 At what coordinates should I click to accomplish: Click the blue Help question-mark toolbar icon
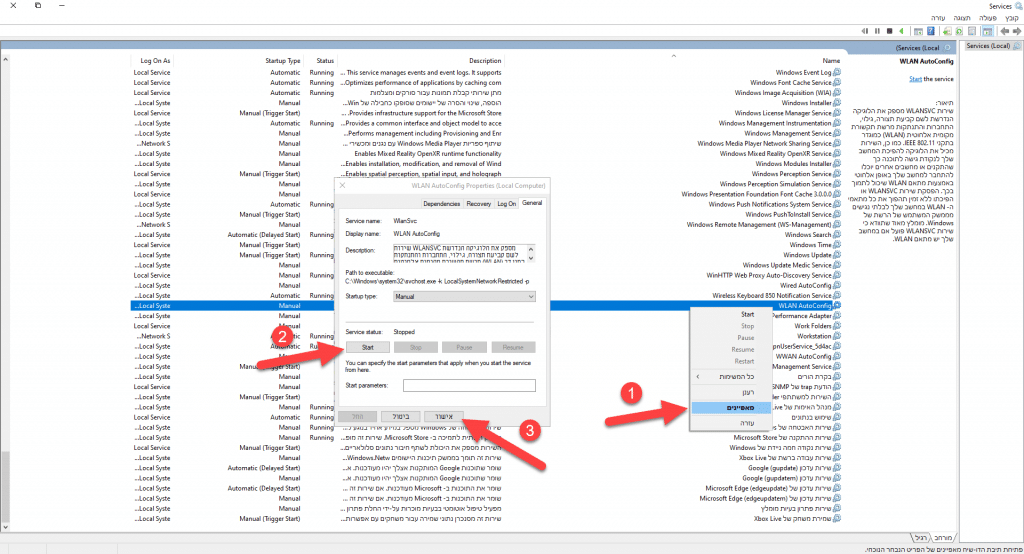pyautogui.click(x=931, y=31)
